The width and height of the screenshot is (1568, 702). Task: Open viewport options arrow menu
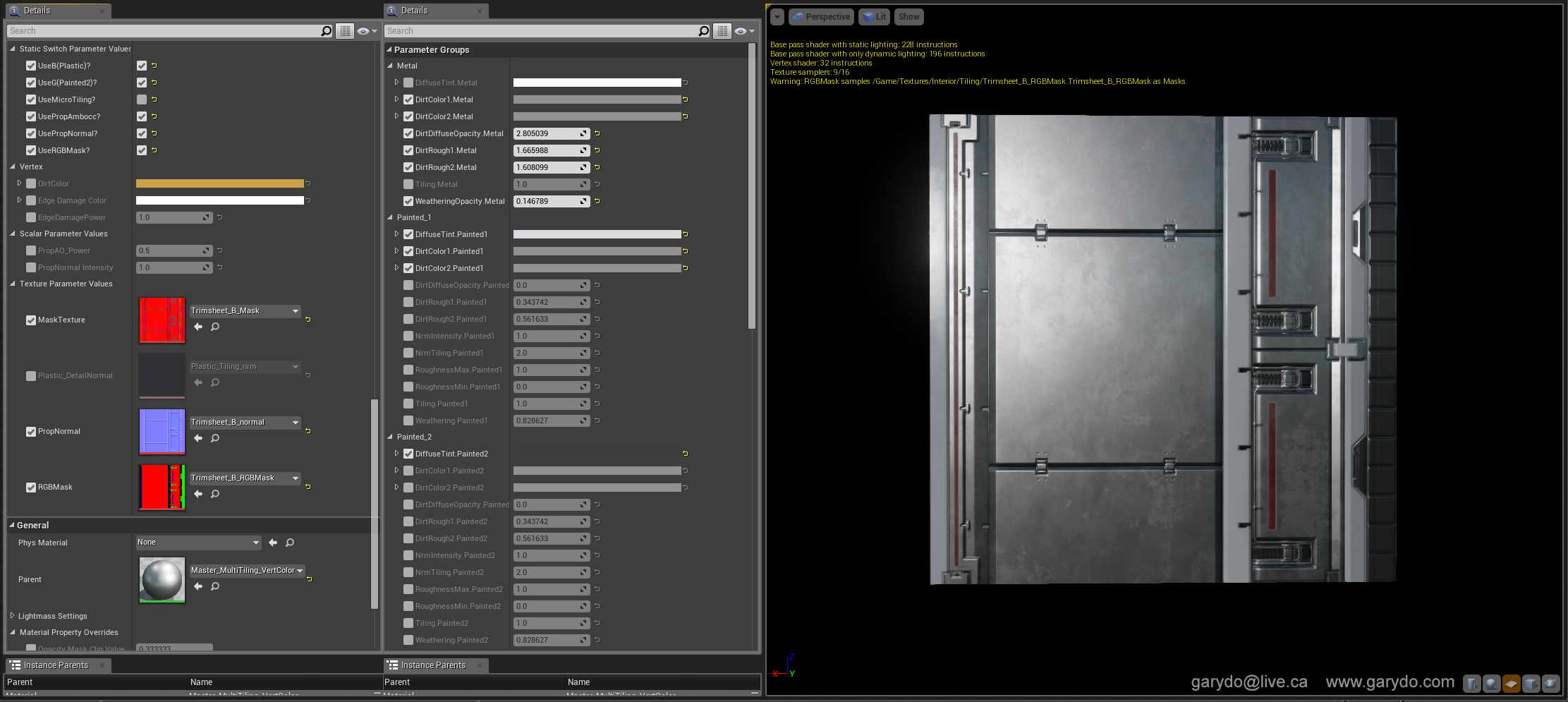tap(777, 17)
